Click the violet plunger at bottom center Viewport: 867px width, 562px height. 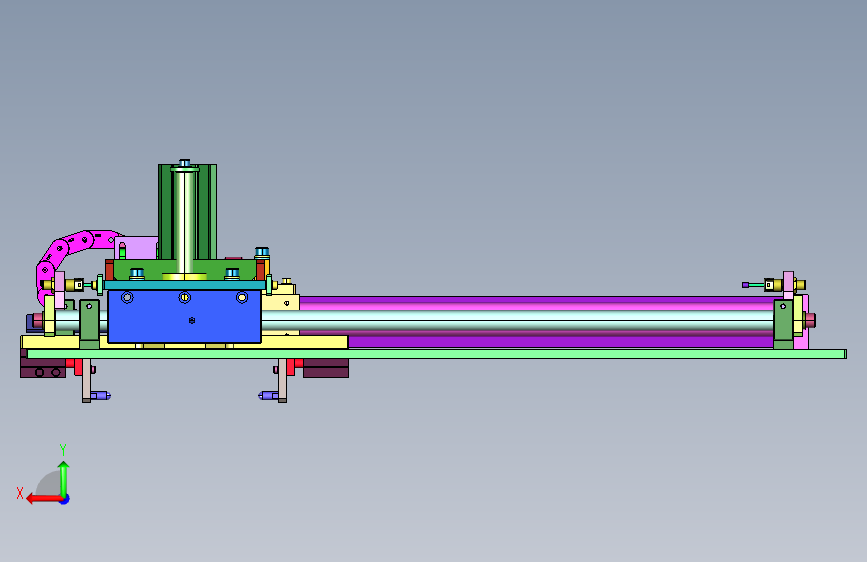click(268, 396)
